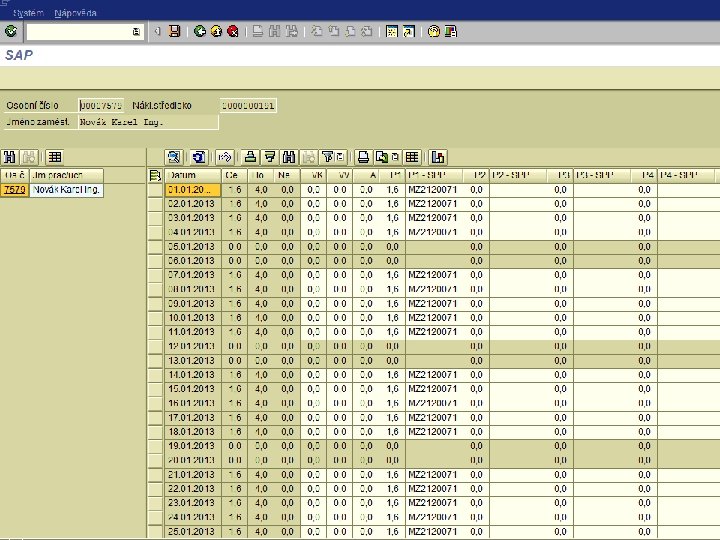This screenshot has width=720, height=540.
Task: Open the Systém menu
Action: click(x=27, y=13)
